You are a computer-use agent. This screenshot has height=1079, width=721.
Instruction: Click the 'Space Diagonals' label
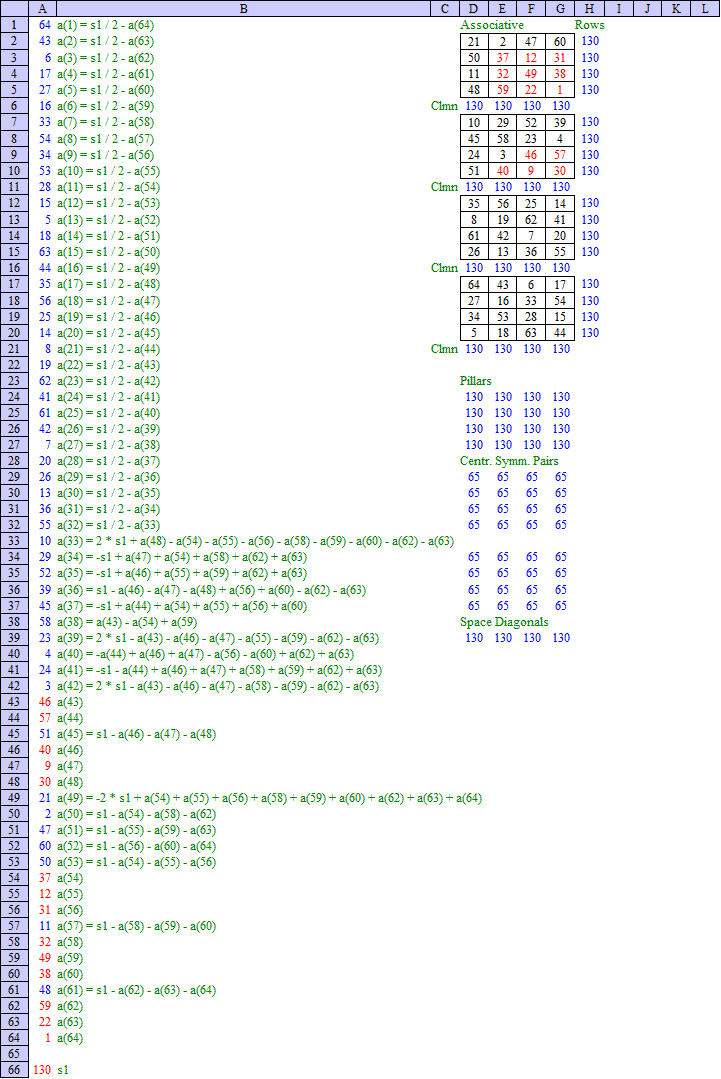point(504,622)
